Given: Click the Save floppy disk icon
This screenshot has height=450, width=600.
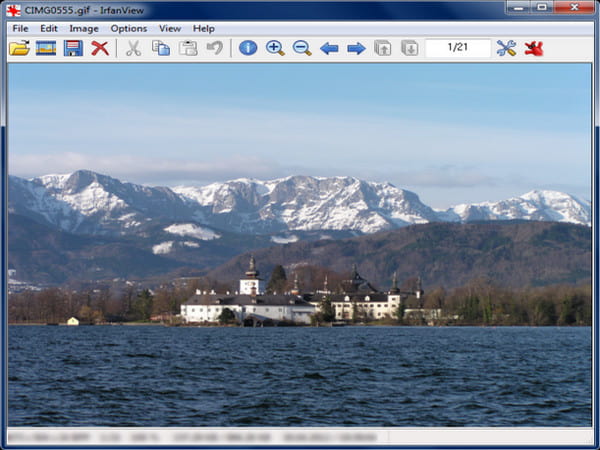Looking at the screenshot, I should [73, 48].
